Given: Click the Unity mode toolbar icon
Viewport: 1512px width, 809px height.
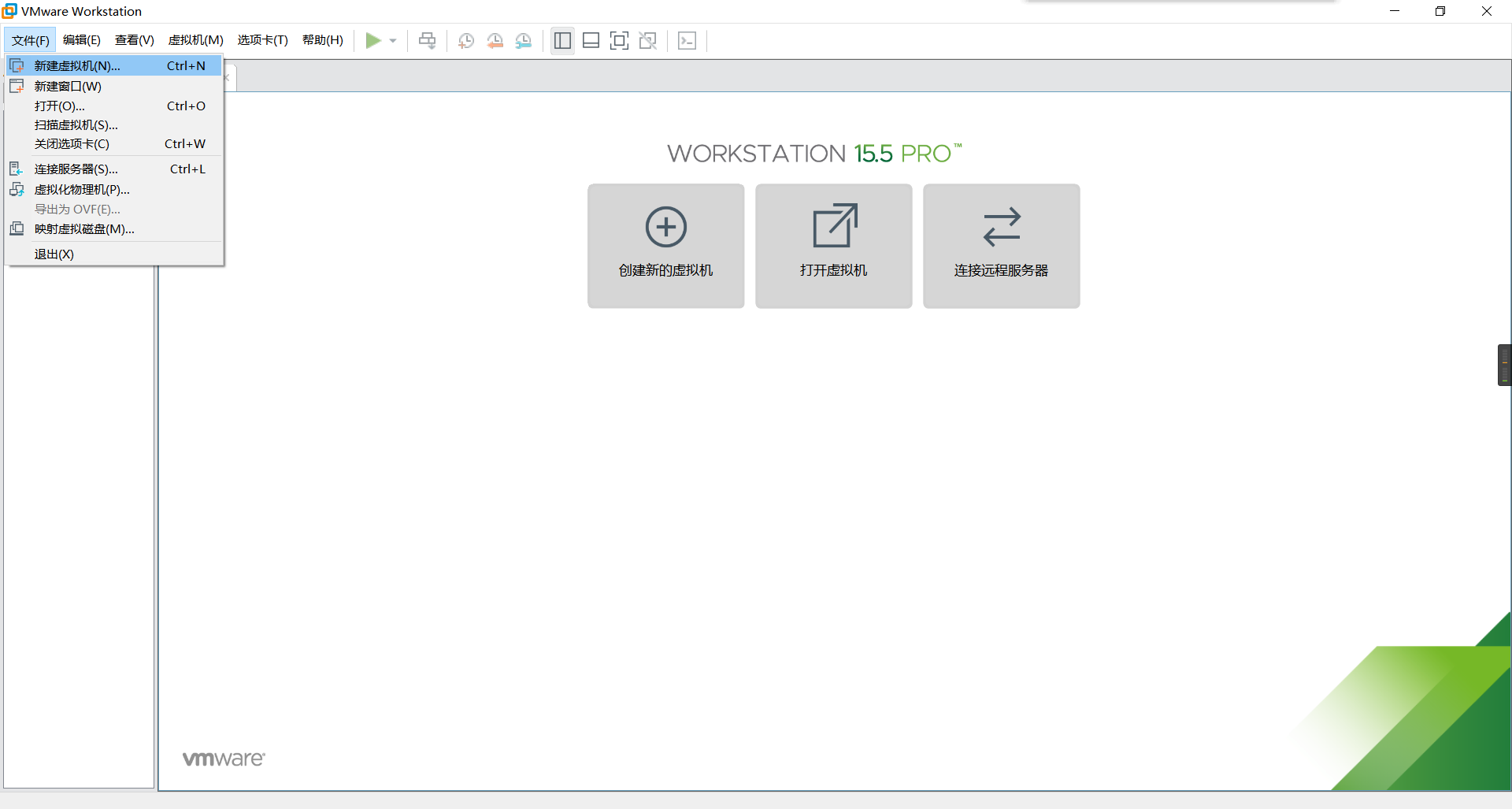Looking at the screenshot, I should click(647, 40).
